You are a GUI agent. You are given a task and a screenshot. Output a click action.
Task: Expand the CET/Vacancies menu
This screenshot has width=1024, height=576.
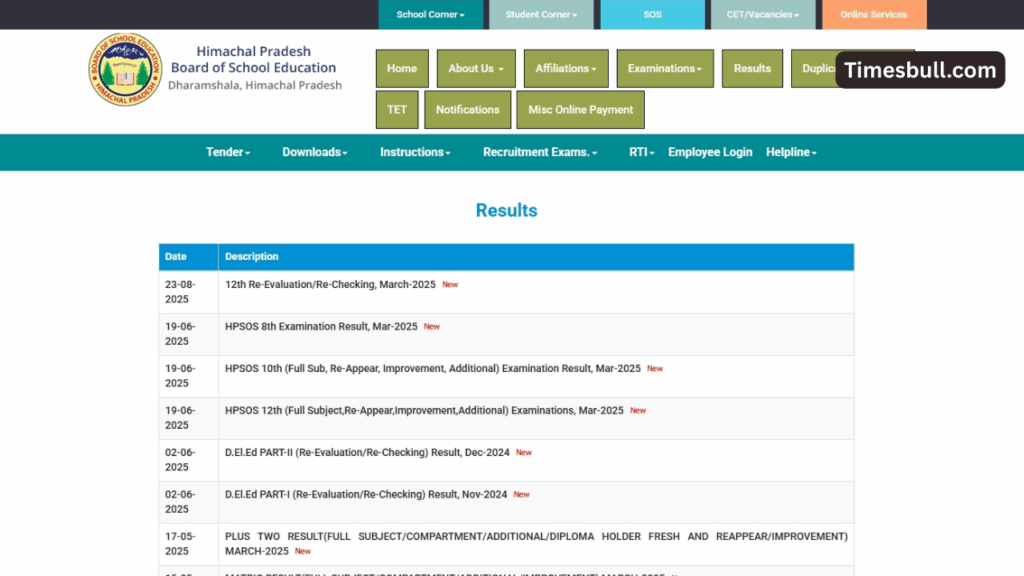[763, 14]
